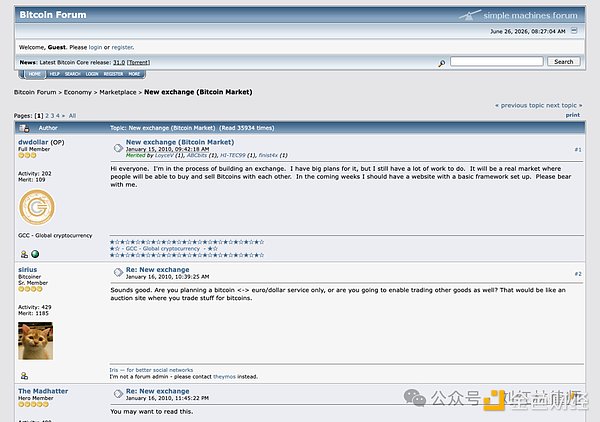Open HI-TEC99 merit giver link
This screenshot has height=422, width=600.
click(233, 155)
